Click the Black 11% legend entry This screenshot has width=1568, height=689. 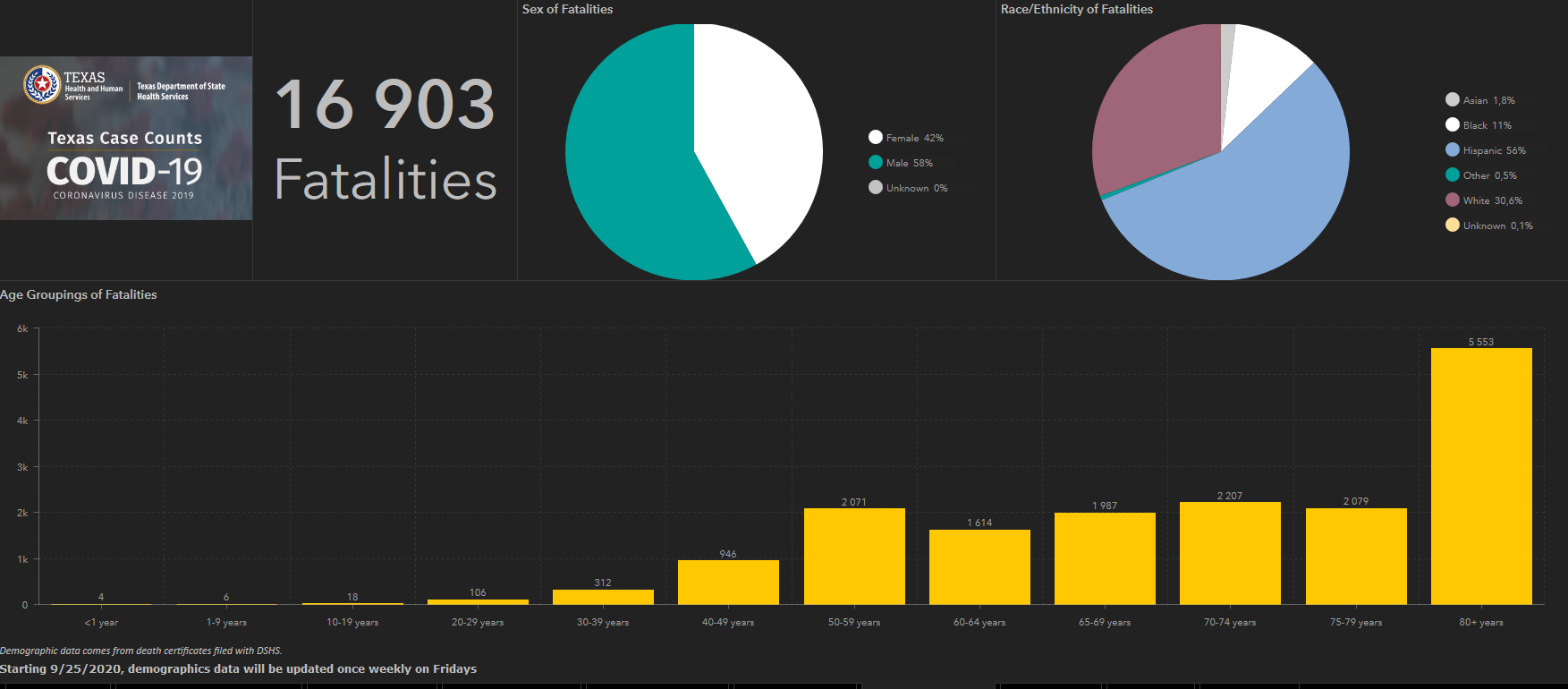(x=1487, y=125)
